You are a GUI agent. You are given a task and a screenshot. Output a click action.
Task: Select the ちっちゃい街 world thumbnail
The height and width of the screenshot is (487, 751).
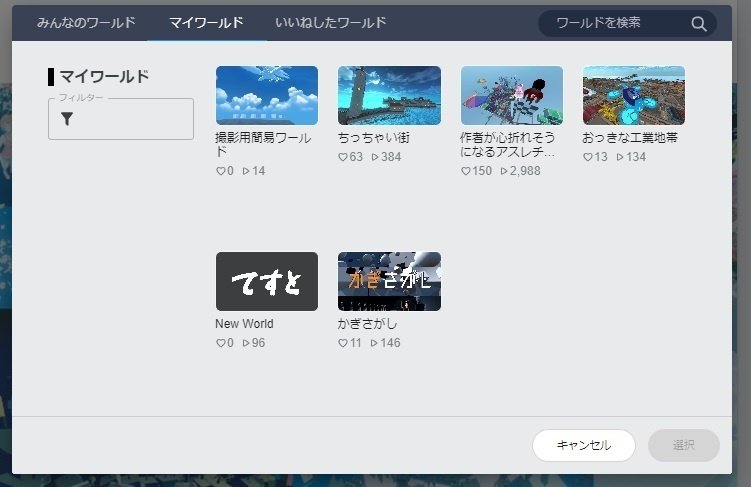coord(389,95)
